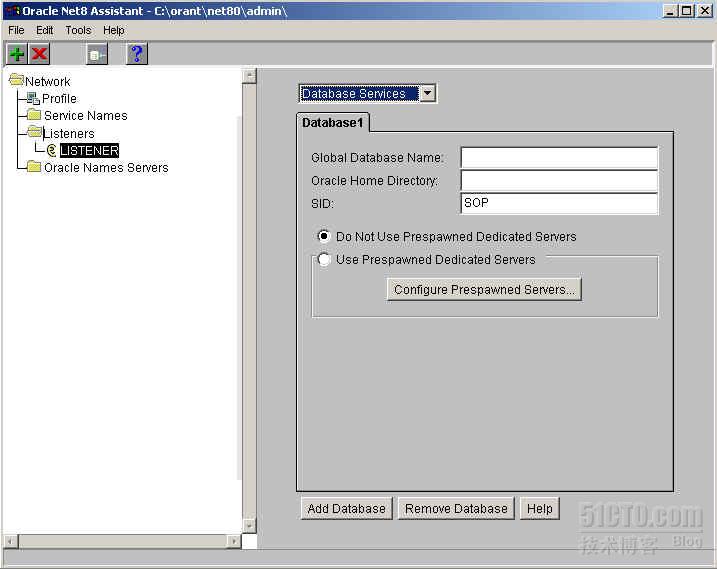Close the Oracle Net8 Assistant window

(x=704, y=11)
